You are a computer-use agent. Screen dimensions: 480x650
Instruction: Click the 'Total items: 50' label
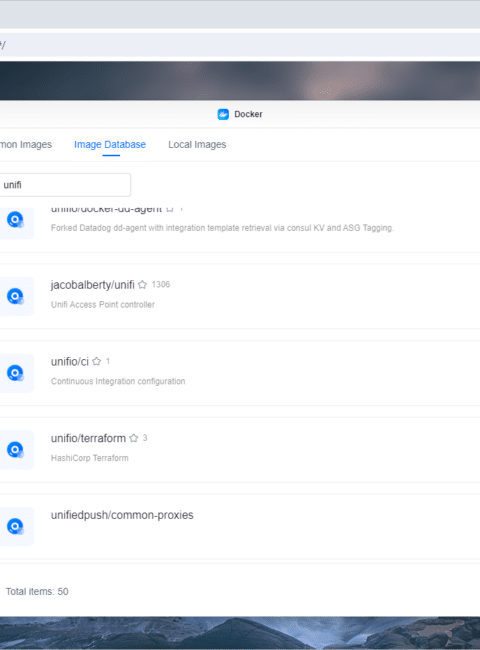37,592
